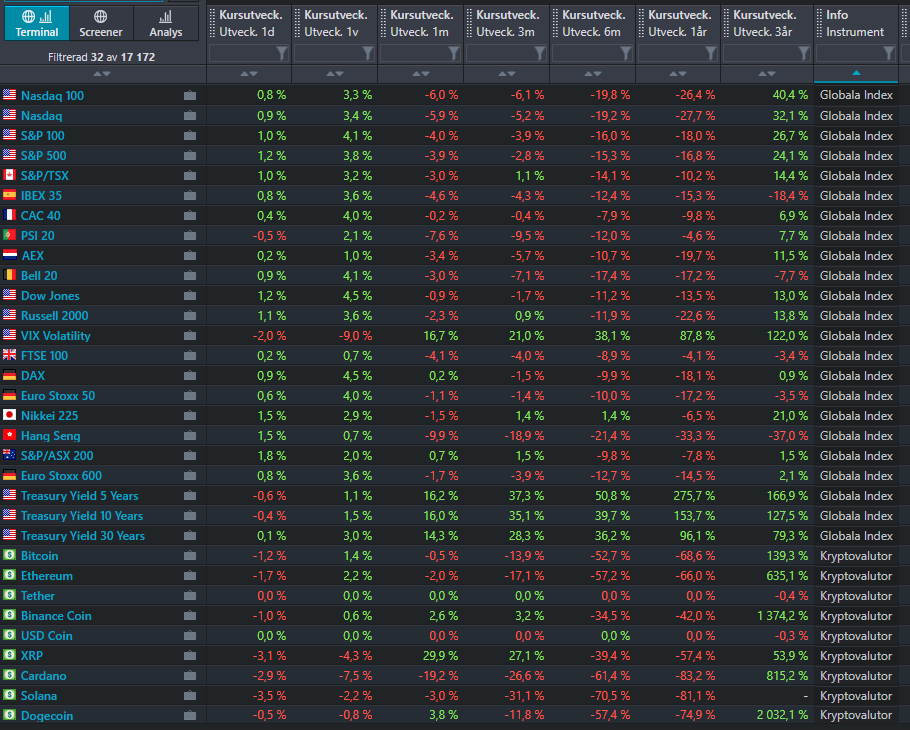
Task: Sort by the Utveck. 6m column arrows
Action: point(593,74)
